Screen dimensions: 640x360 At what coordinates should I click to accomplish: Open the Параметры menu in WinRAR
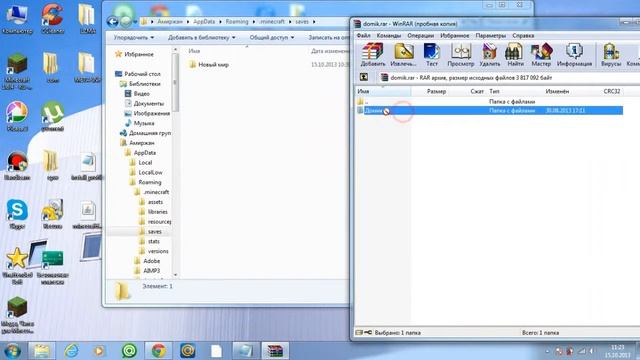pos(490,36)
